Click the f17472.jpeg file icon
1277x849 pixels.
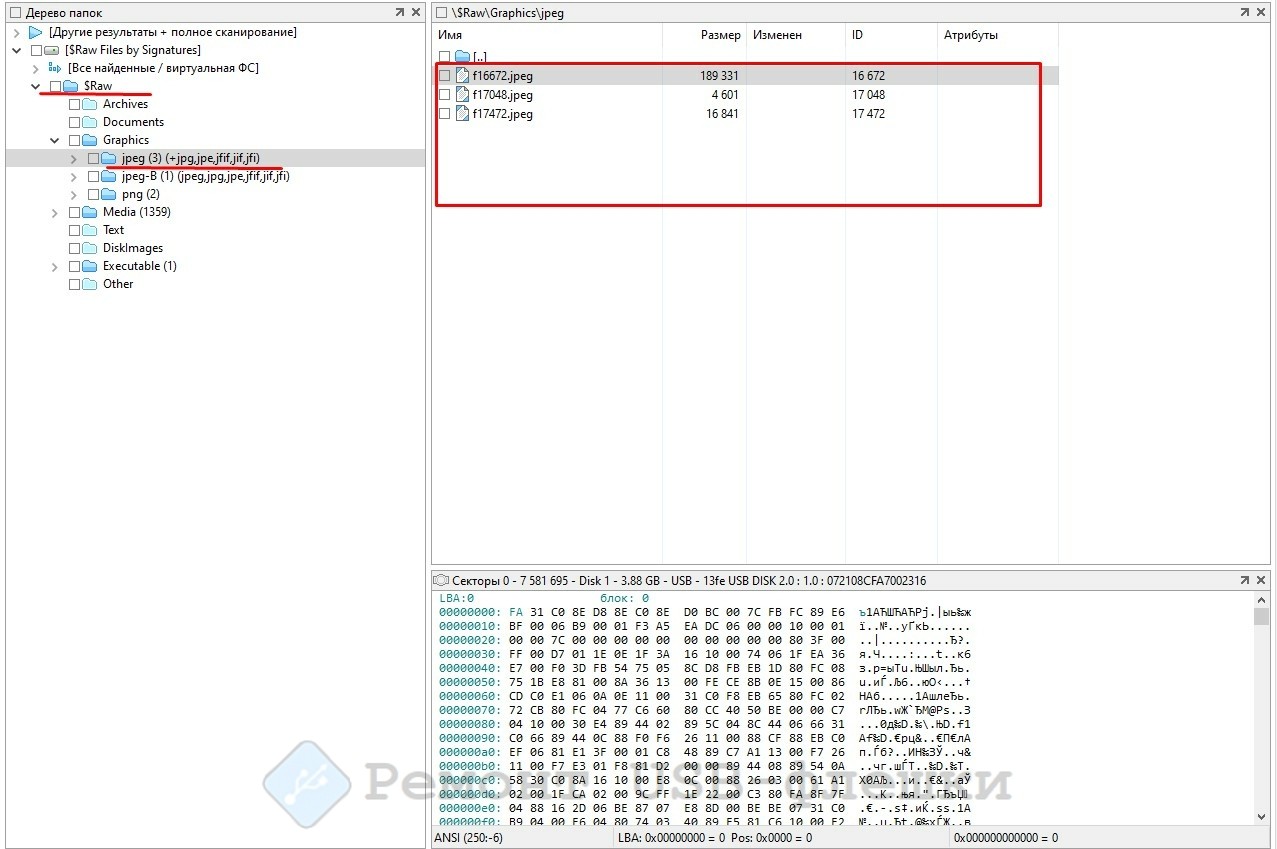coord(462,114)
